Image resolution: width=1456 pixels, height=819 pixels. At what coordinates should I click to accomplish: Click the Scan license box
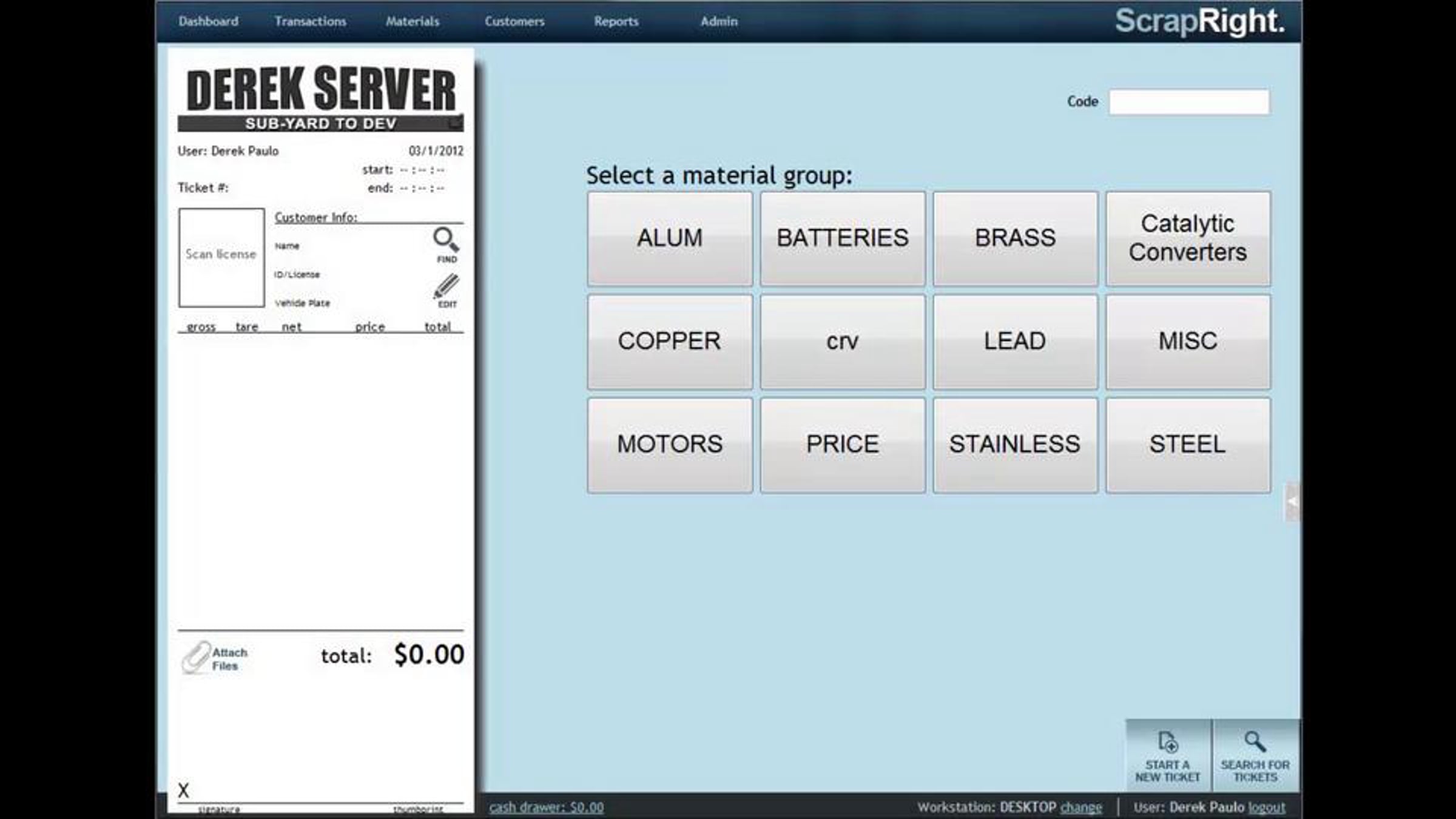tap(221, 257)
